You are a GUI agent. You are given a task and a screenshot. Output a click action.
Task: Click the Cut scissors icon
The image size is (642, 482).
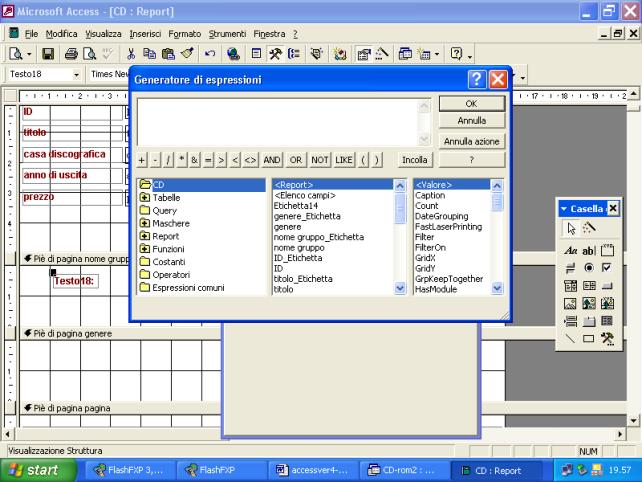[x=131, y=54]
